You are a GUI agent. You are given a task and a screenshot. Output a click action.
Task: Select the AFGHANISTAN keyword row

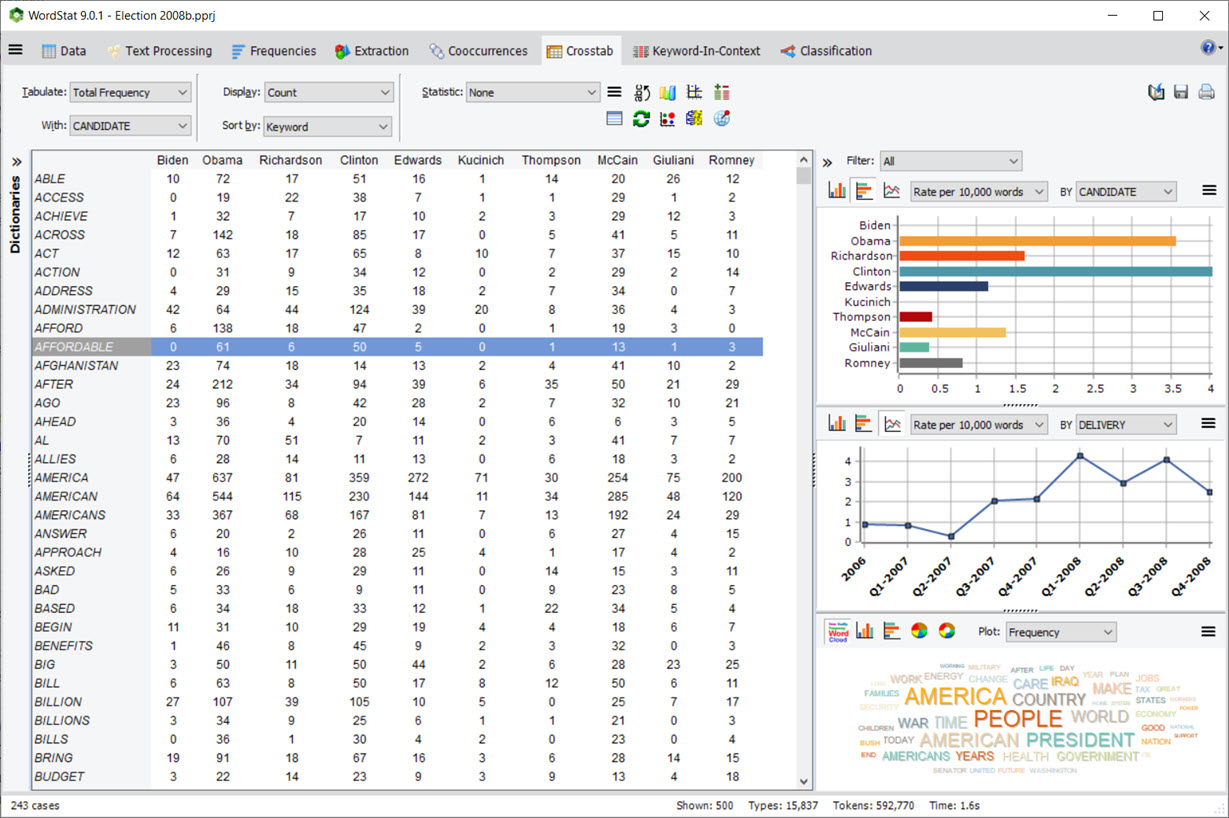point(77,366)
